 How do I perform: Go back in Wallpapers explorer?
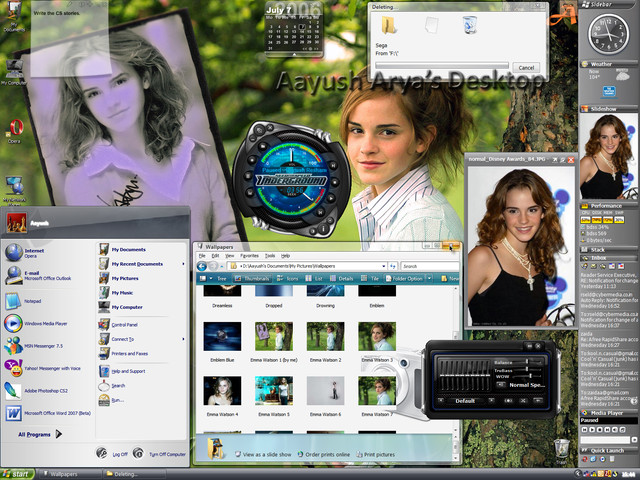point(202,266)
